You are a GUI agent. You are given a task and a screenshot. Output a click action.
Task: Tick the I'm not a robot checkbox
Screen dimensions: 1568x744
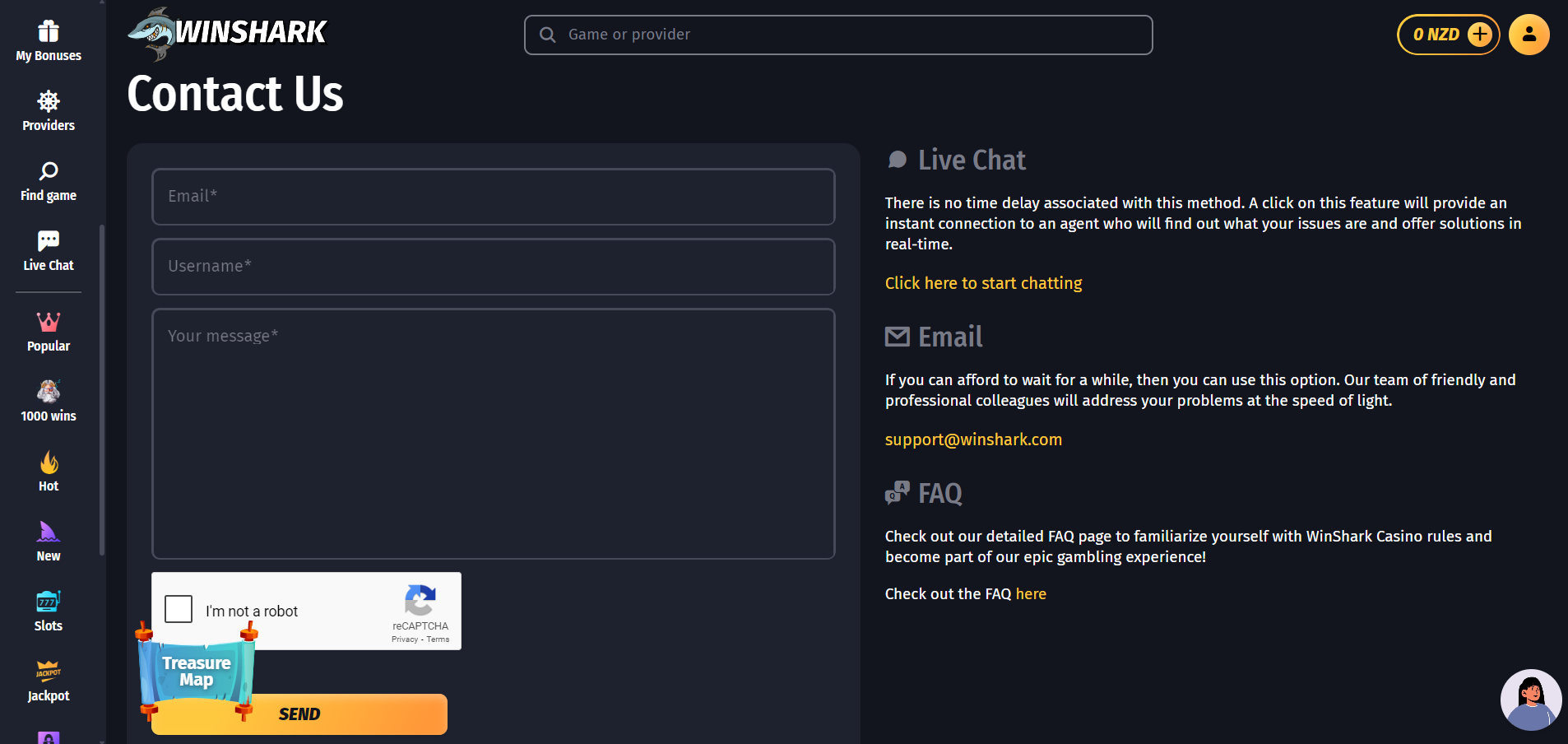(179, 609)
